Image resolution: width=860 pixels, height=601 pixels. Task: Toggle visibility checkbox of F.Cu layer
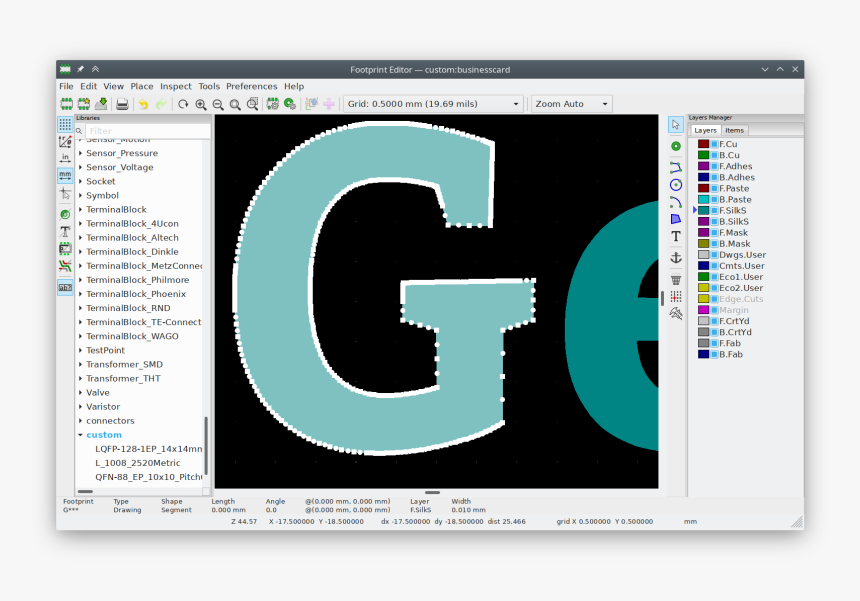pos(715,144)
